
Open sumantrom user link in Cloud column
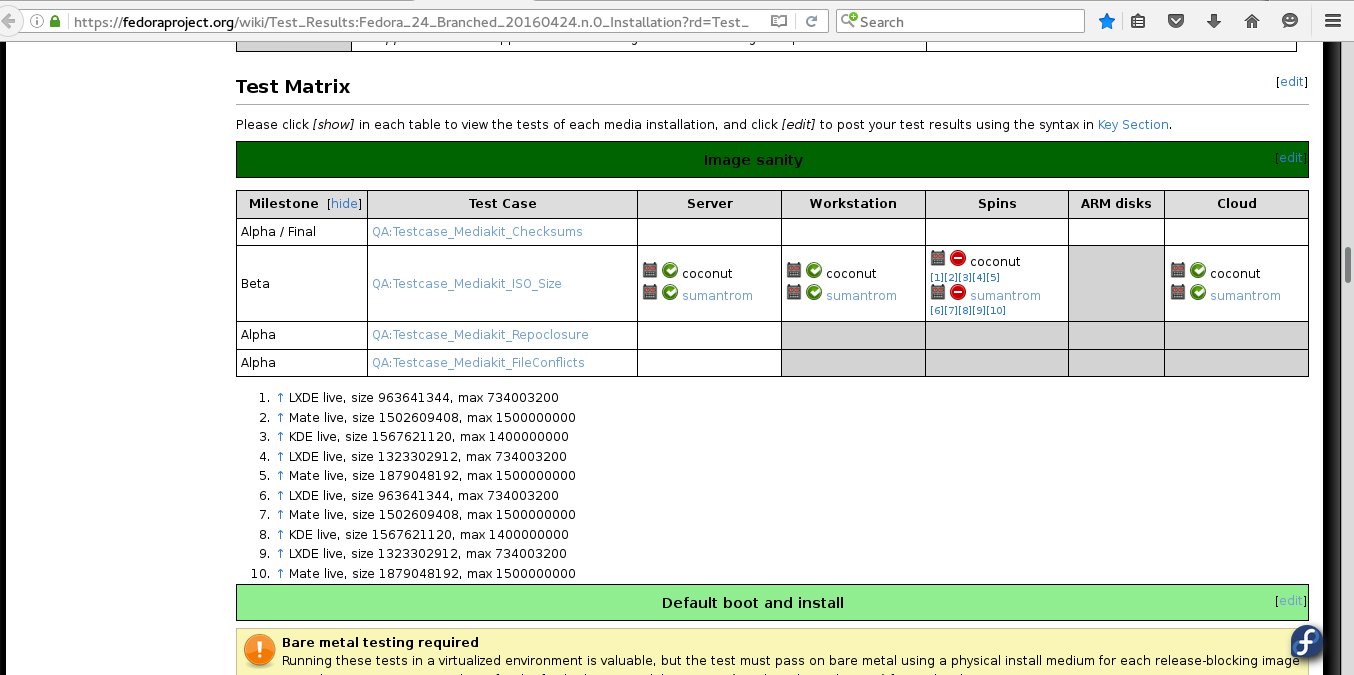[1245, 296]
